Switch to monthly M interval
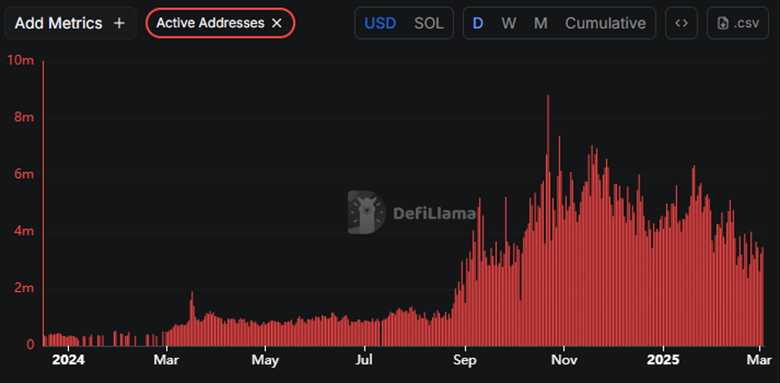The width and height of the screenshot is (780, 383). pos(540,23)
